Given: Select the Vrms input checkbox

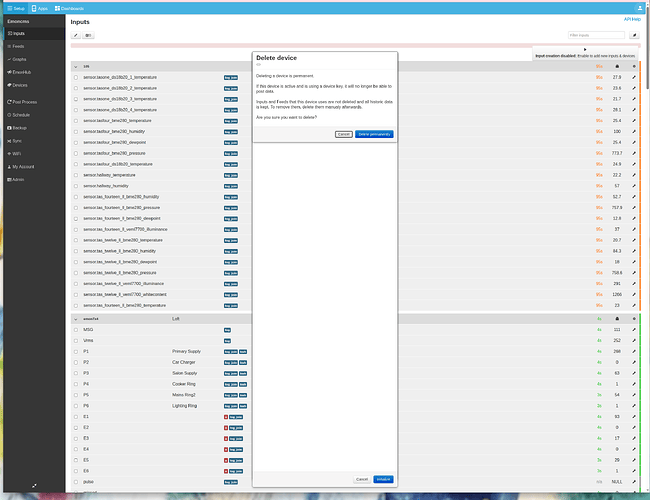Looking at the screenshot, I should (75, 340).
